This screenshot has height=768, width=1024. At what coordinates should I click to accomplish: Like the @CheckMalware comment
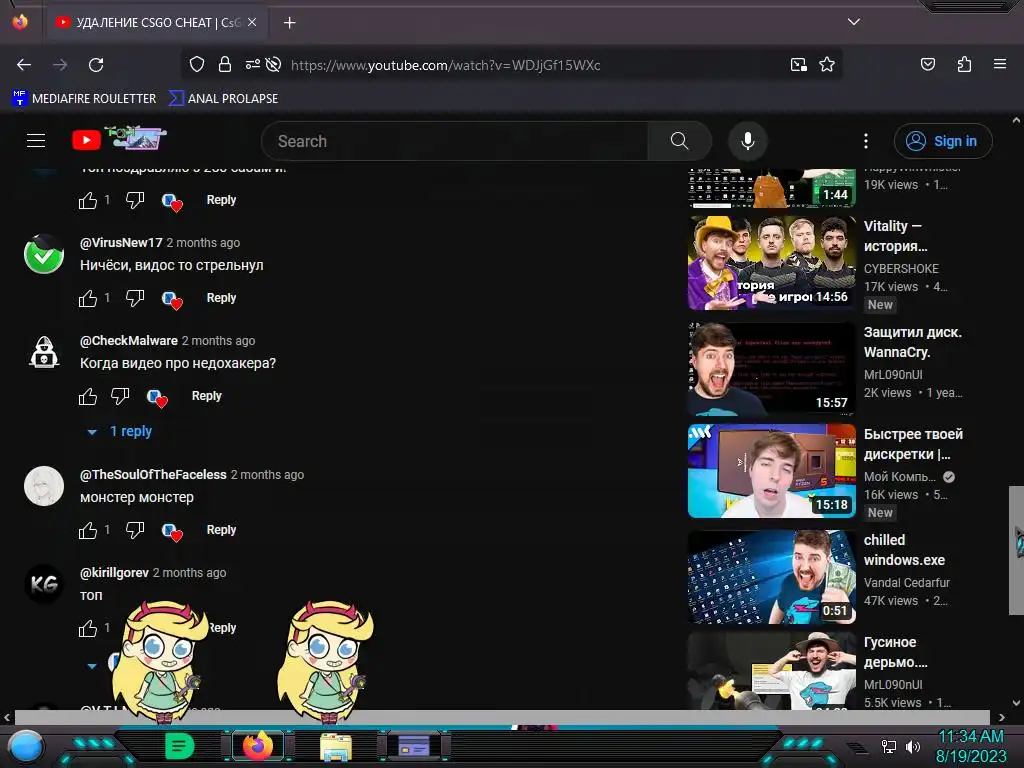pos(88,396)
